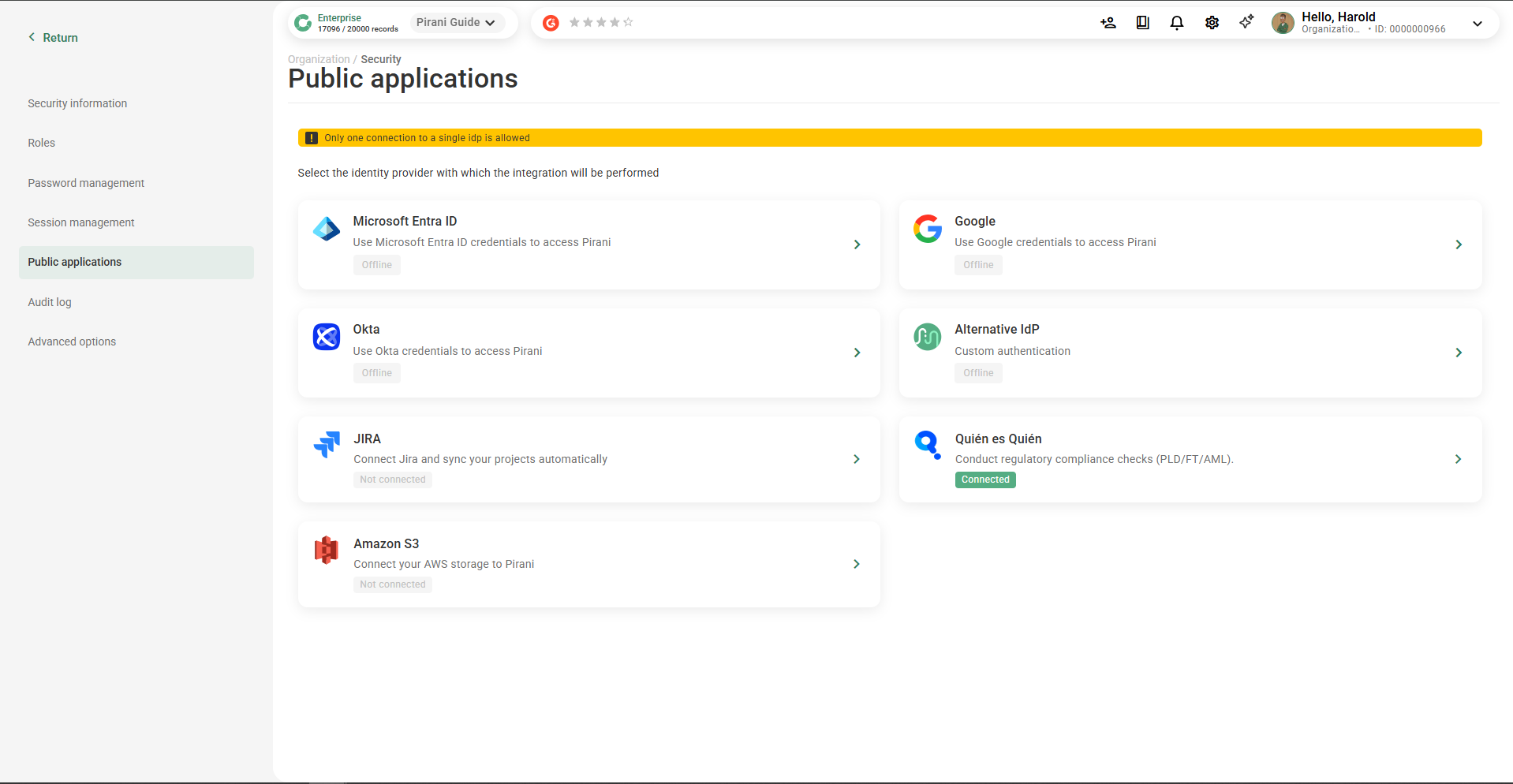The height and width of the screenshot is (784, 1513).
Task: Open the Quién es Quién connected card
Action: point(1190,459)
